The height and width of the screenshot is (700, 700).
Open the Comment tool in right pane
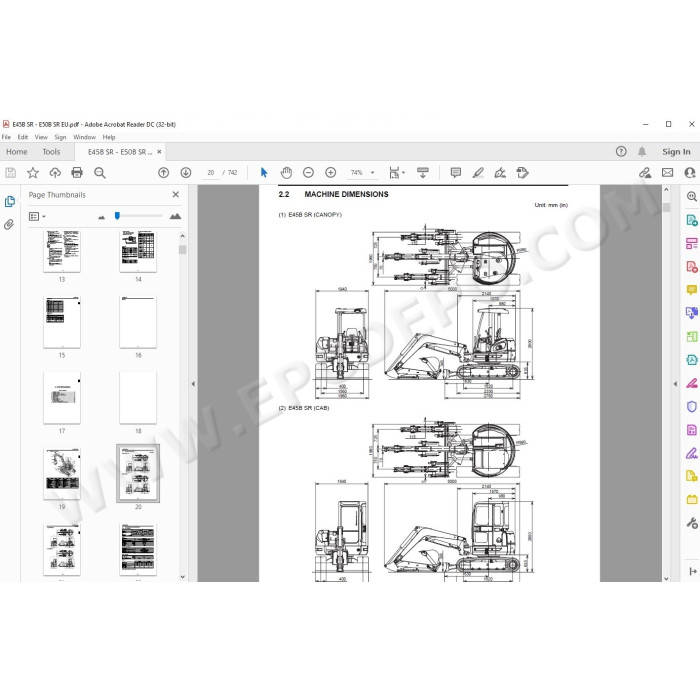point(692,290)
